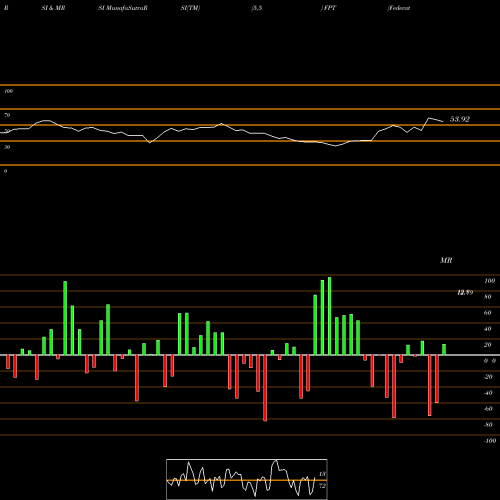Click the RSI axis label 0
This screenshot has height=500, width=500.
point(5,171)
